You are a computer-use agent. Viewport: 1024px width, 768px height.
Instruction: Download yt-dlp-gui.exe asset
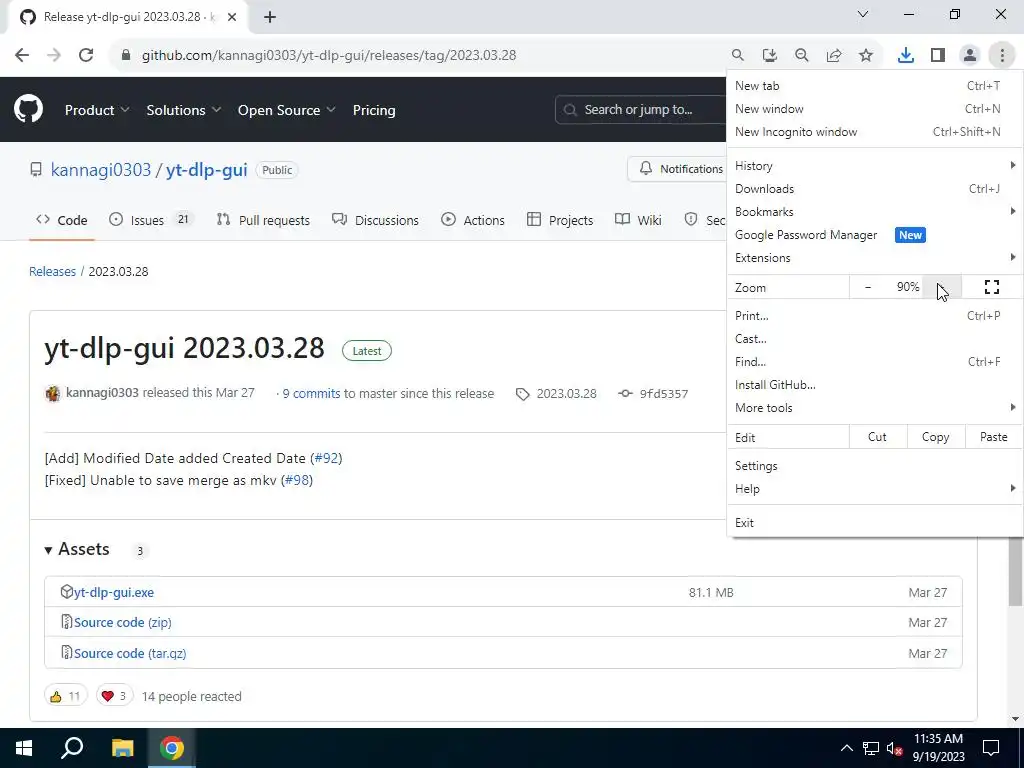[114, 592]
